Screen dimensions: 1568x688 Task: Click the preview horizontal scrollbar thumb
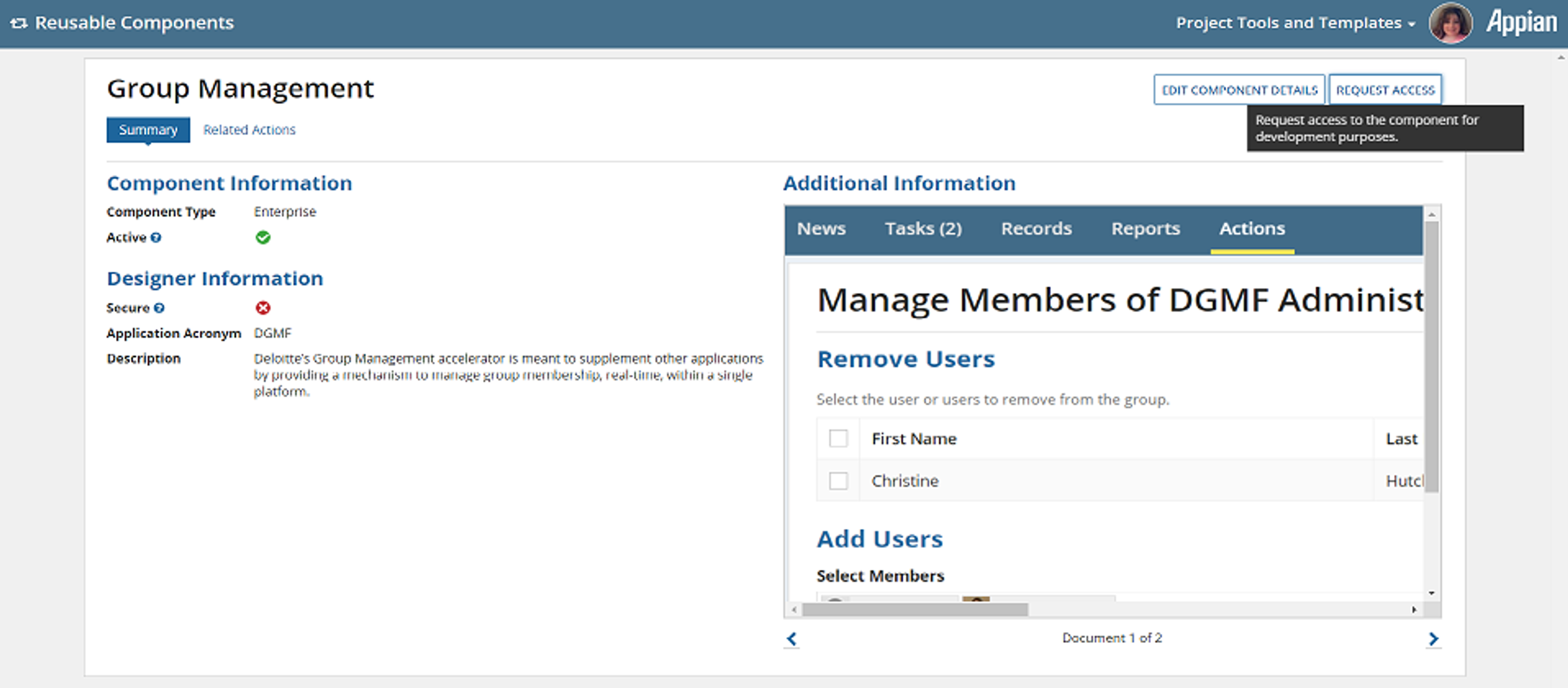tap(915, 610)
